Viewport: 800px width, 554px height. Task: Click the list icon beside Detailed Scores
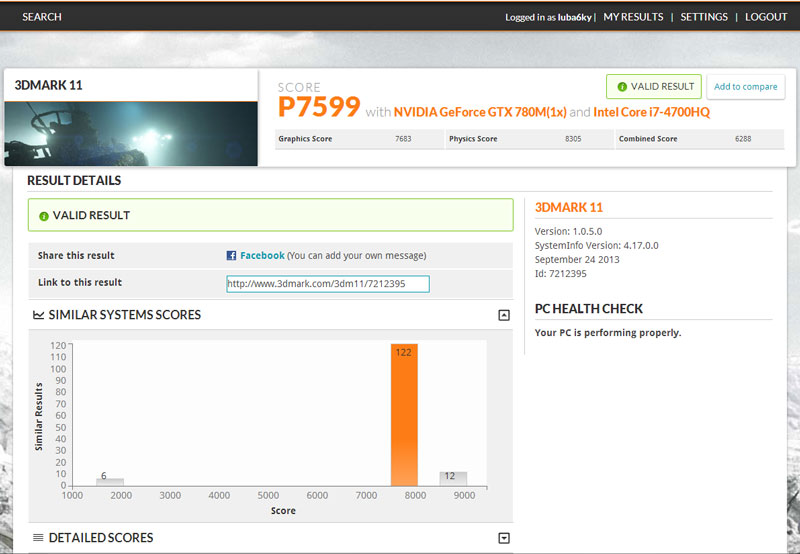coord(38,538)
